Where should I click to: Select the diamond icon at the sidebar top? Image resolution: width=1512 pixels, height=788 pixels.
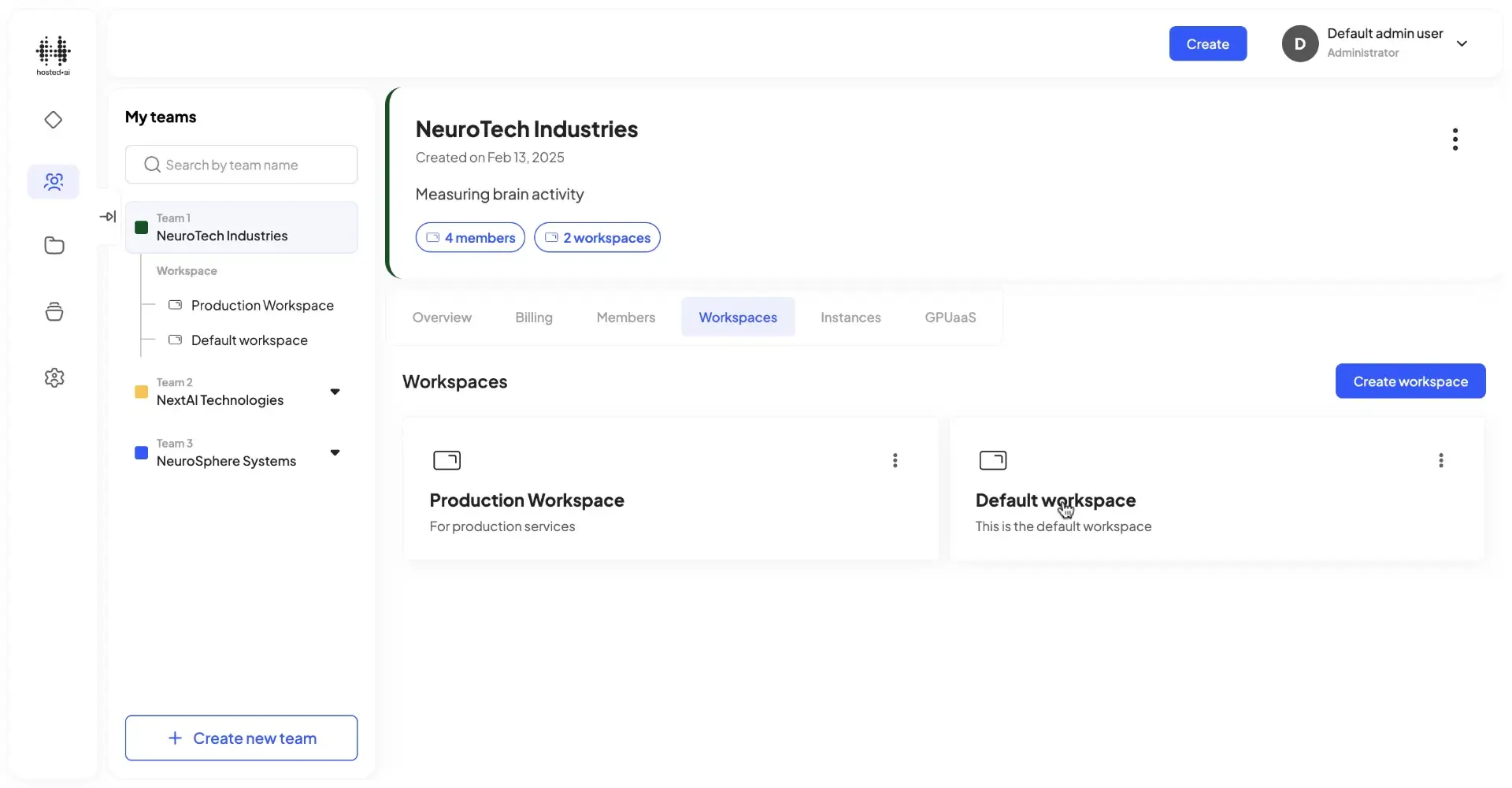(53, 120)
